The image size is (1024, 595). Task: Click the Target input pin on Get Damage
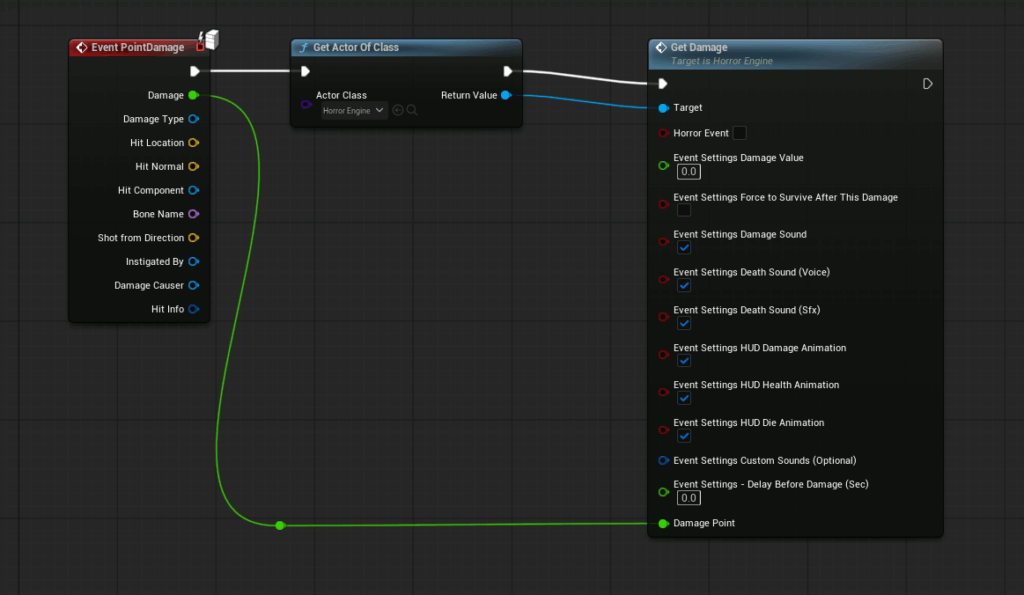tap(663, 108)
